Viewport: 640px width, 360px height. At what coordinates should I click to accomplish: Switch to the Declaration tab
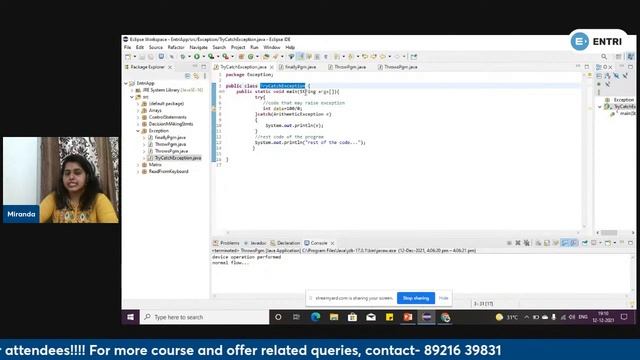tap(285, 243)
